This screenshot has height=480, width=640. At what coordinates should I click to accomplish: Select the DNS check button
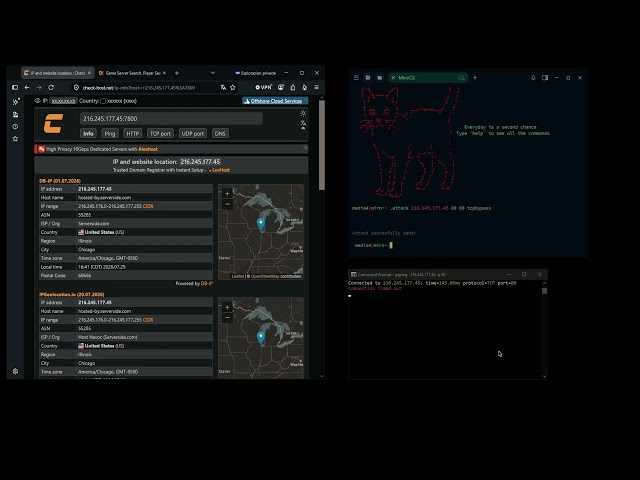220,133
